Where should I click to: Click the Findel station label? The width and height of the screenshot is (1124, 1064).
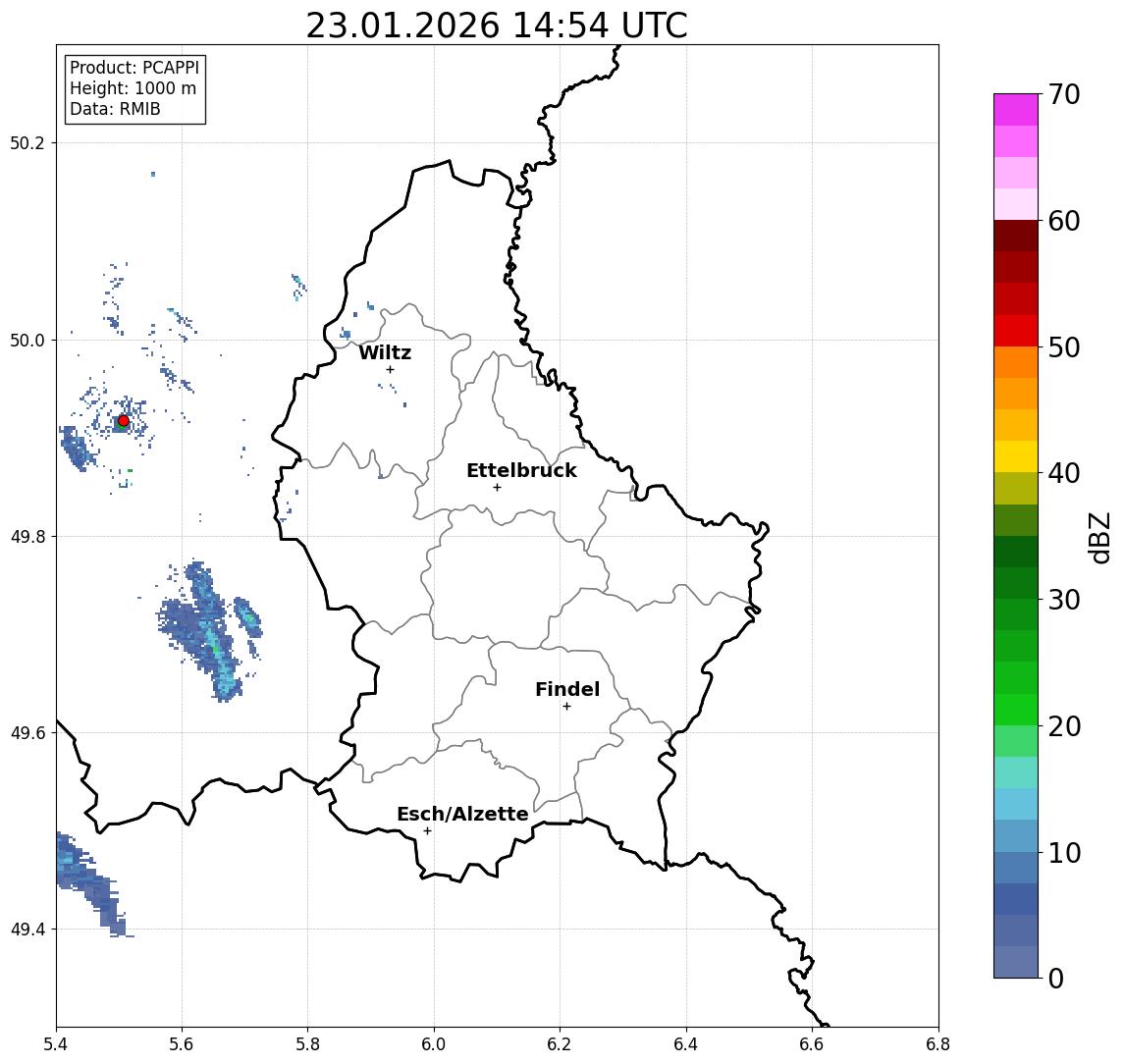567,689
